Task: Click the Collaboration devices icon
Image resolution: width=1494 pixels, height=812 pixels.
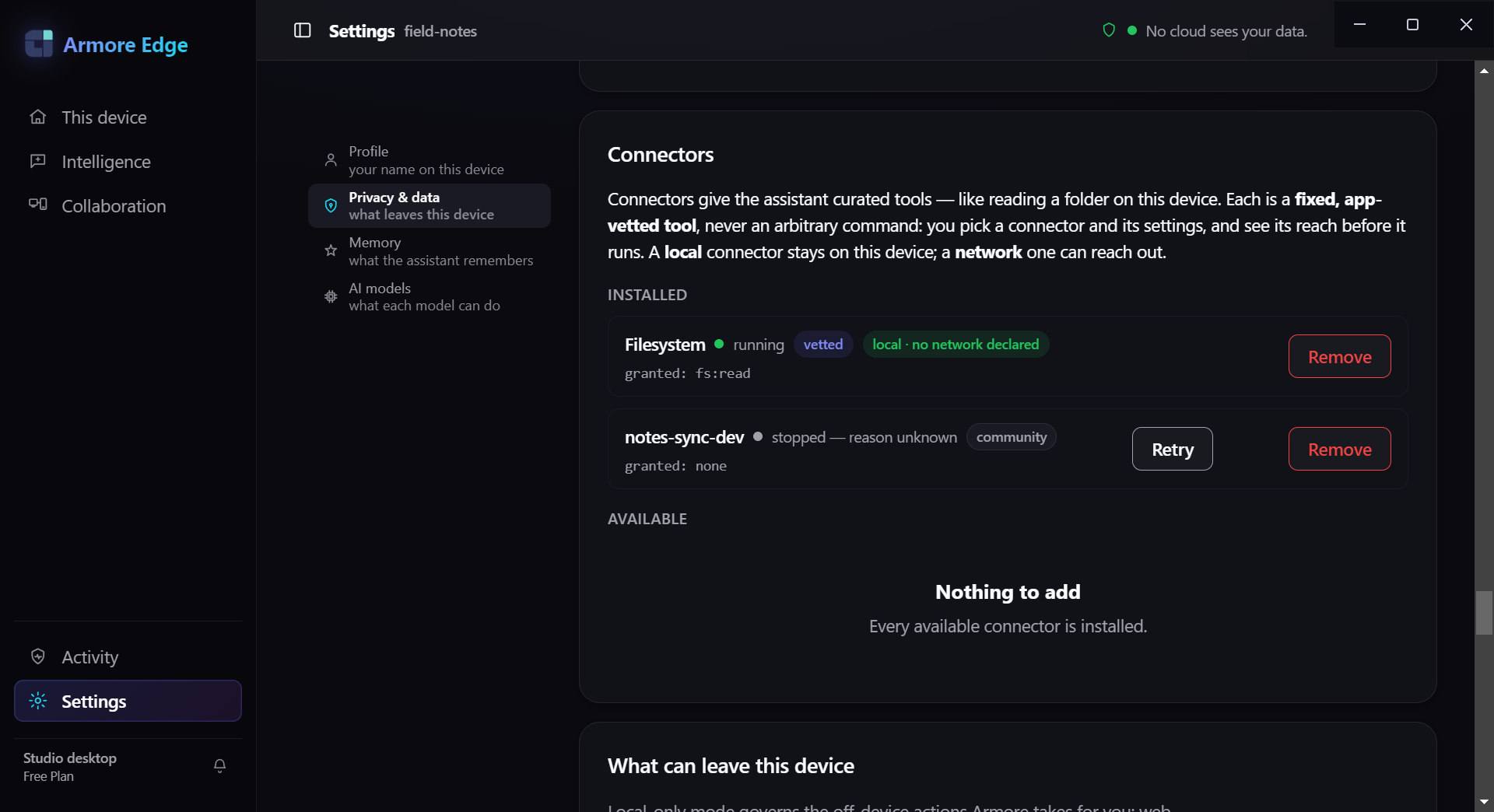Action: pos(37,205)
